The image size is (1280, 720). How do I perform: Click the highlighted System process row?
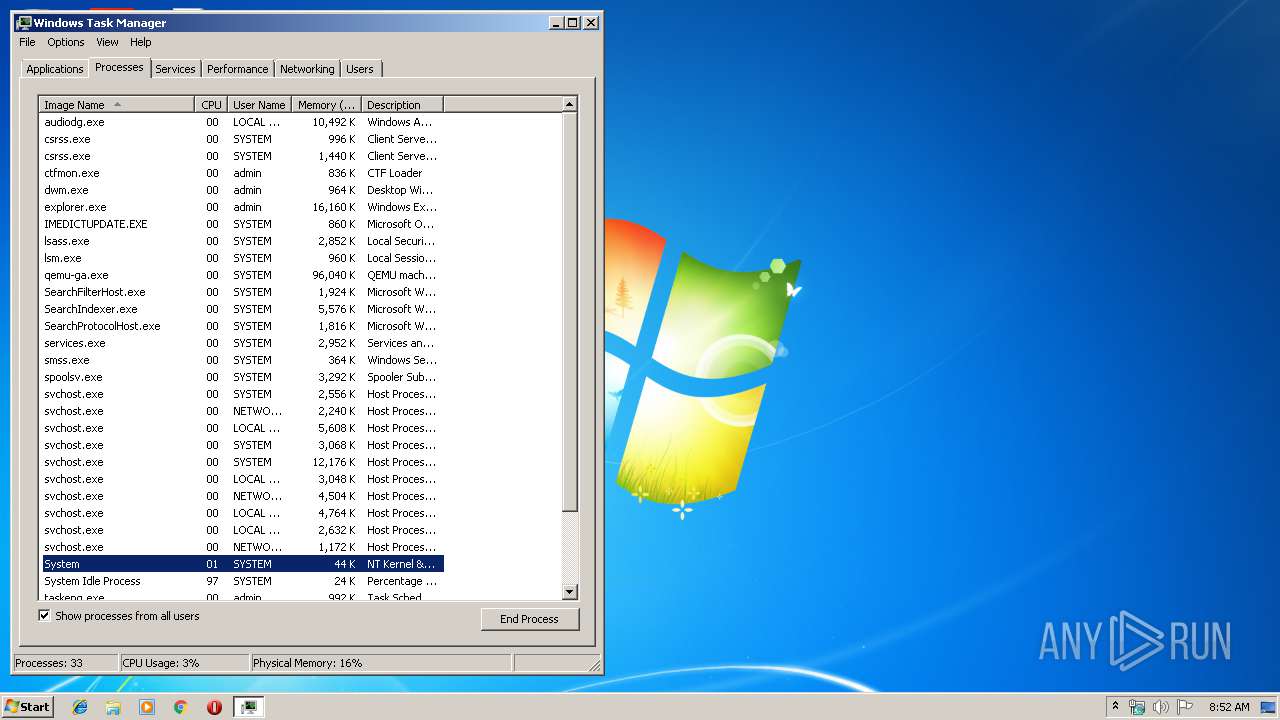pyautogui.click(x=241, y=564)
